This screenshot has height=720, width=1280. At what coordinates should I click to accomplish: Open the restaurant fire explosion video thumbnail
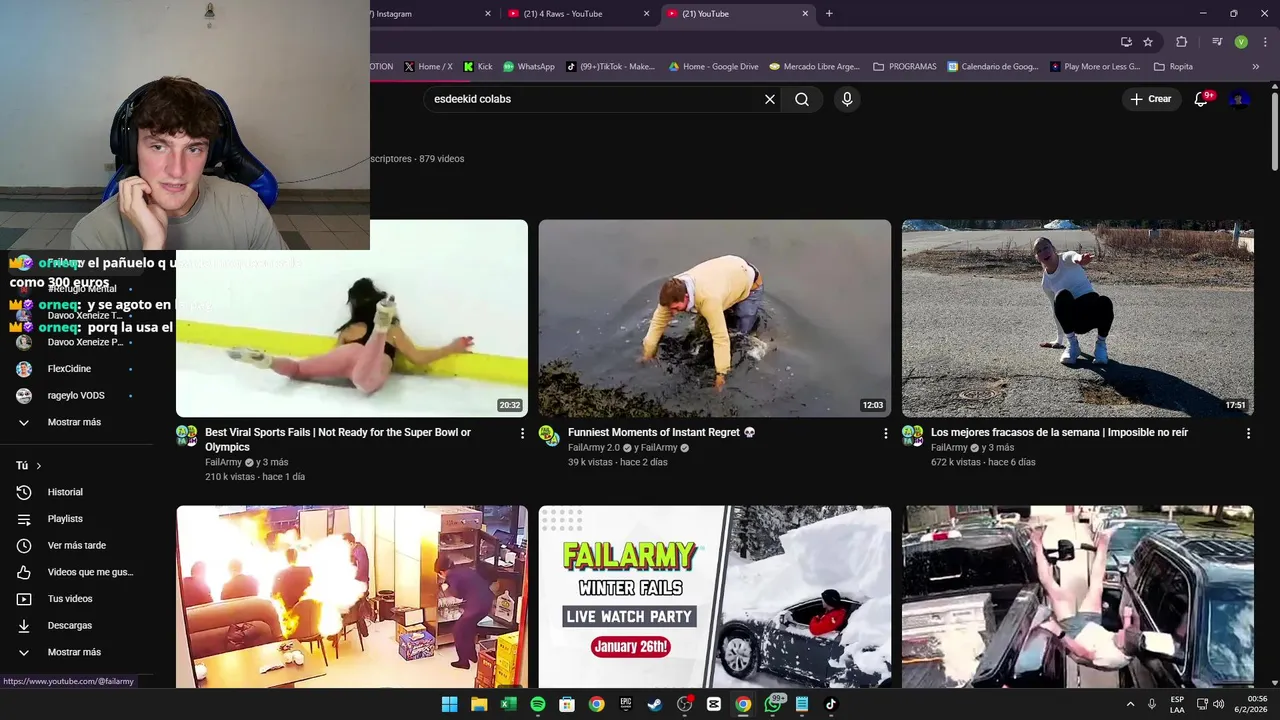[x=352, y=596]
